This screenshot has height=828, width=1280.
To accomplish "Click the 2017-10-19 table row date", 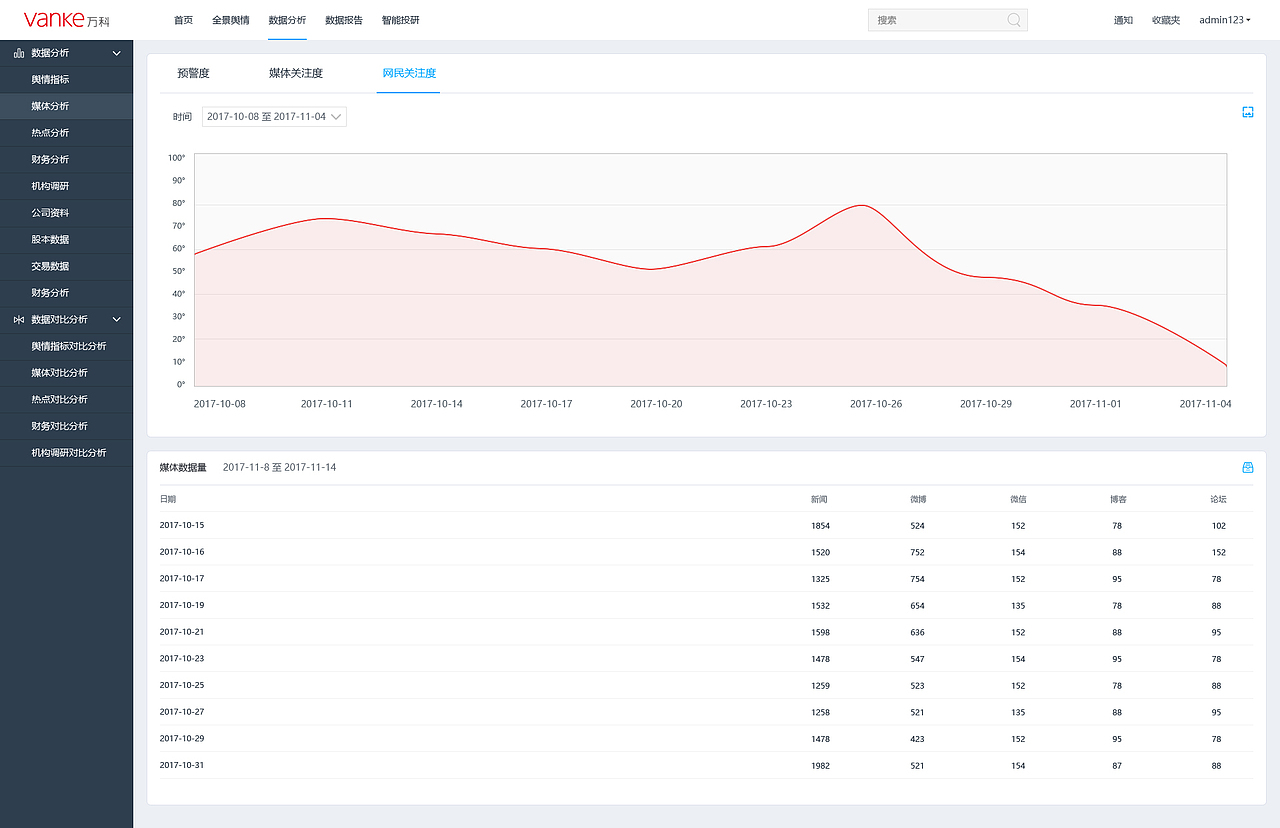I will point(182,605).
